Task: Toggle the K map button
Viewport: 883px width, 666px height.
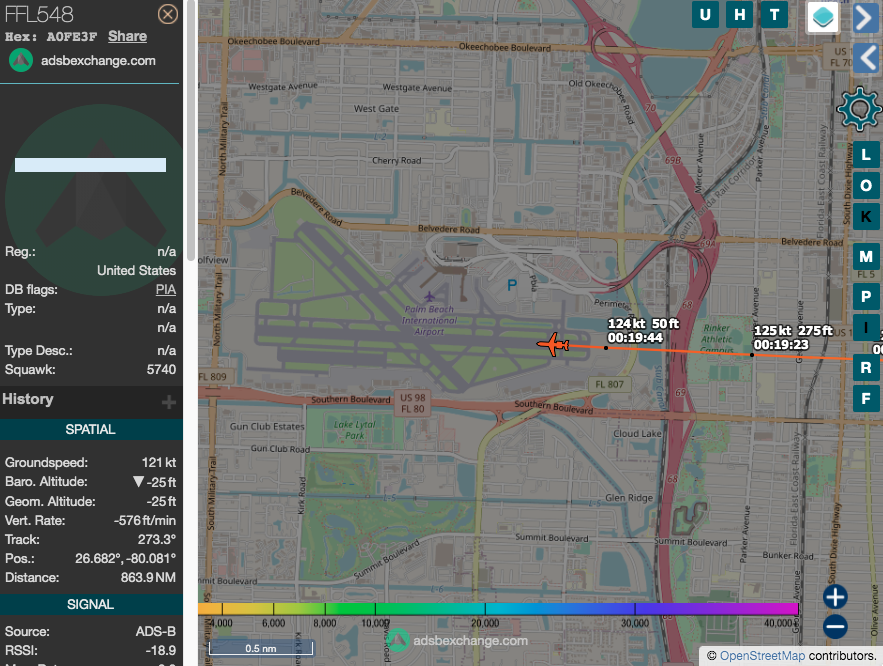Action: pos(866,217)
